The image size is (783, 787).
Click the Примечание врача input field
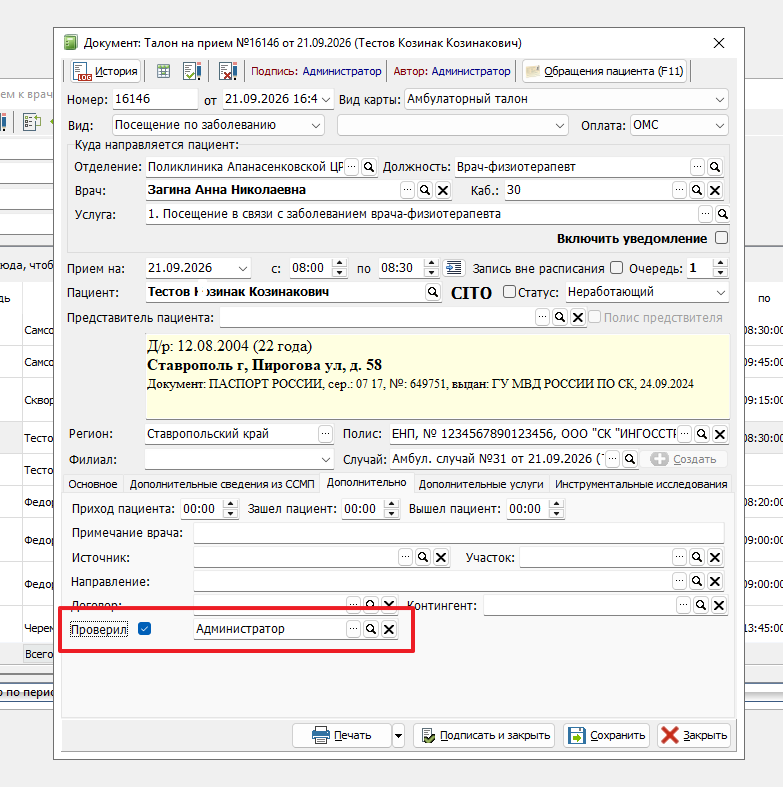[x=459, y=533]
